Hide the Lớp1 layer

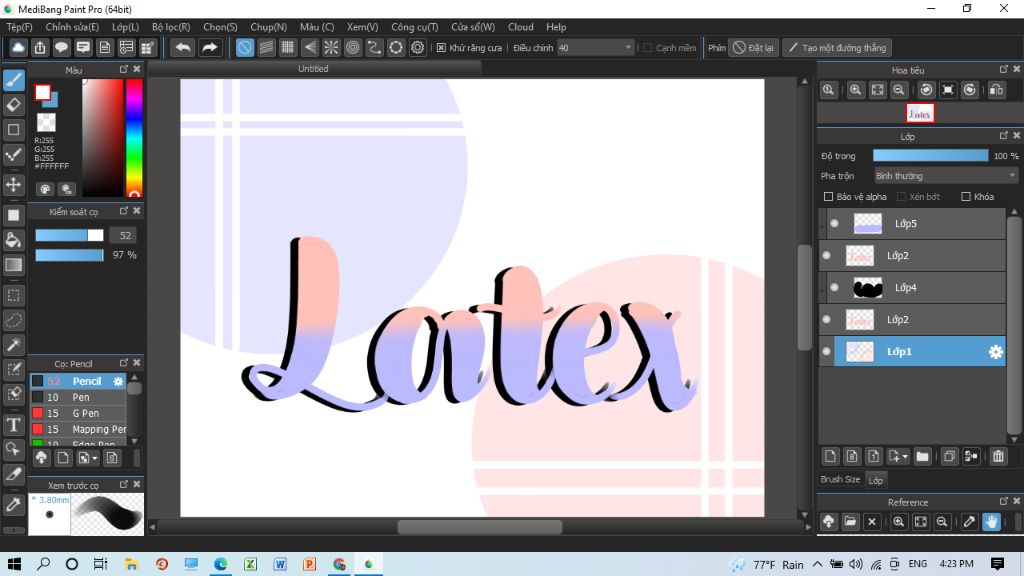click(x=827, y=351)
